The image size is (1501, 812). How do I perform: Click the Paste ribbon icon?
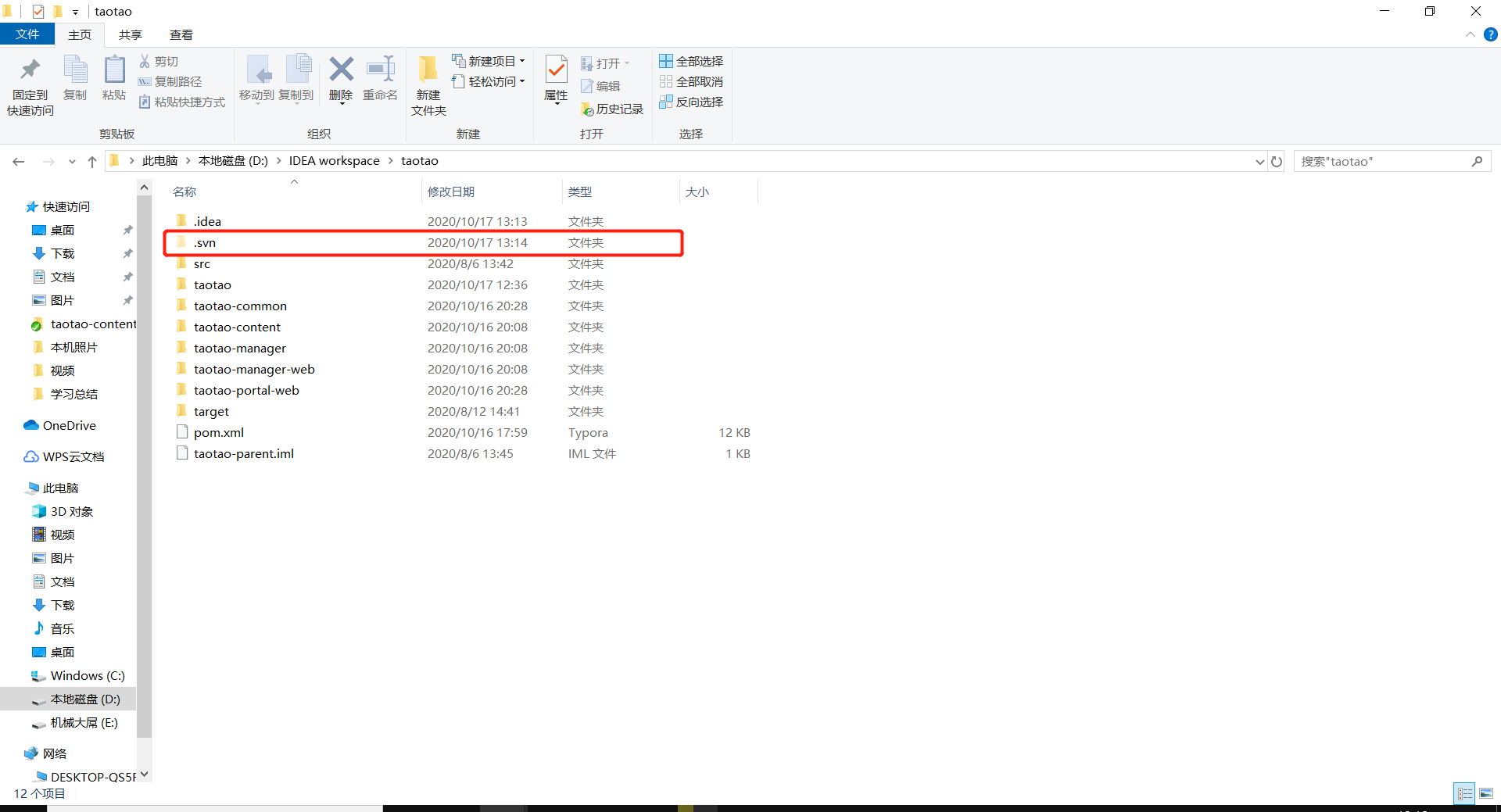pyautogui.click(x=114, y=78)
